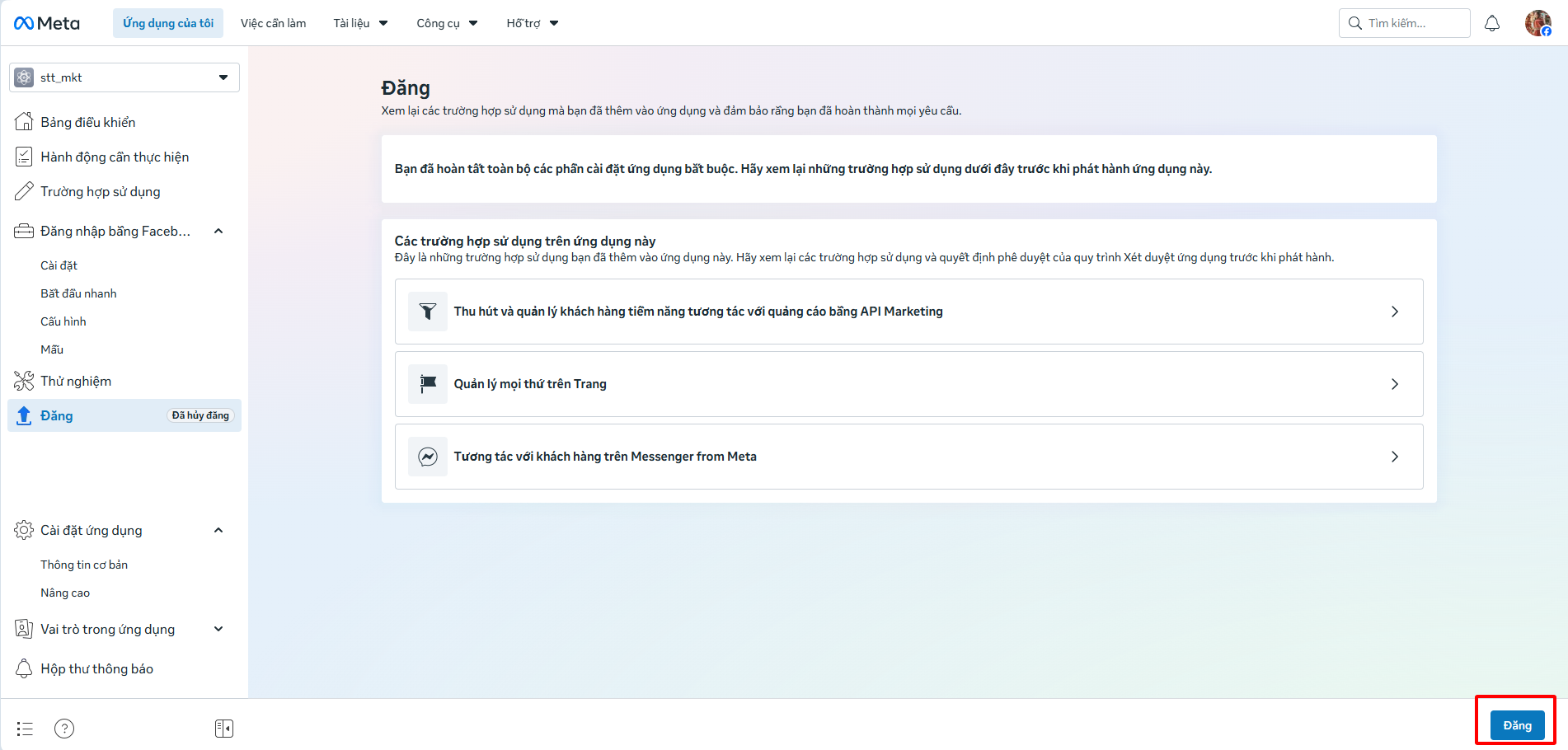Viewport: 1568px width, 750px height.
Task: Click into the Tìm kiếm search field
Action: [1405, 23]
